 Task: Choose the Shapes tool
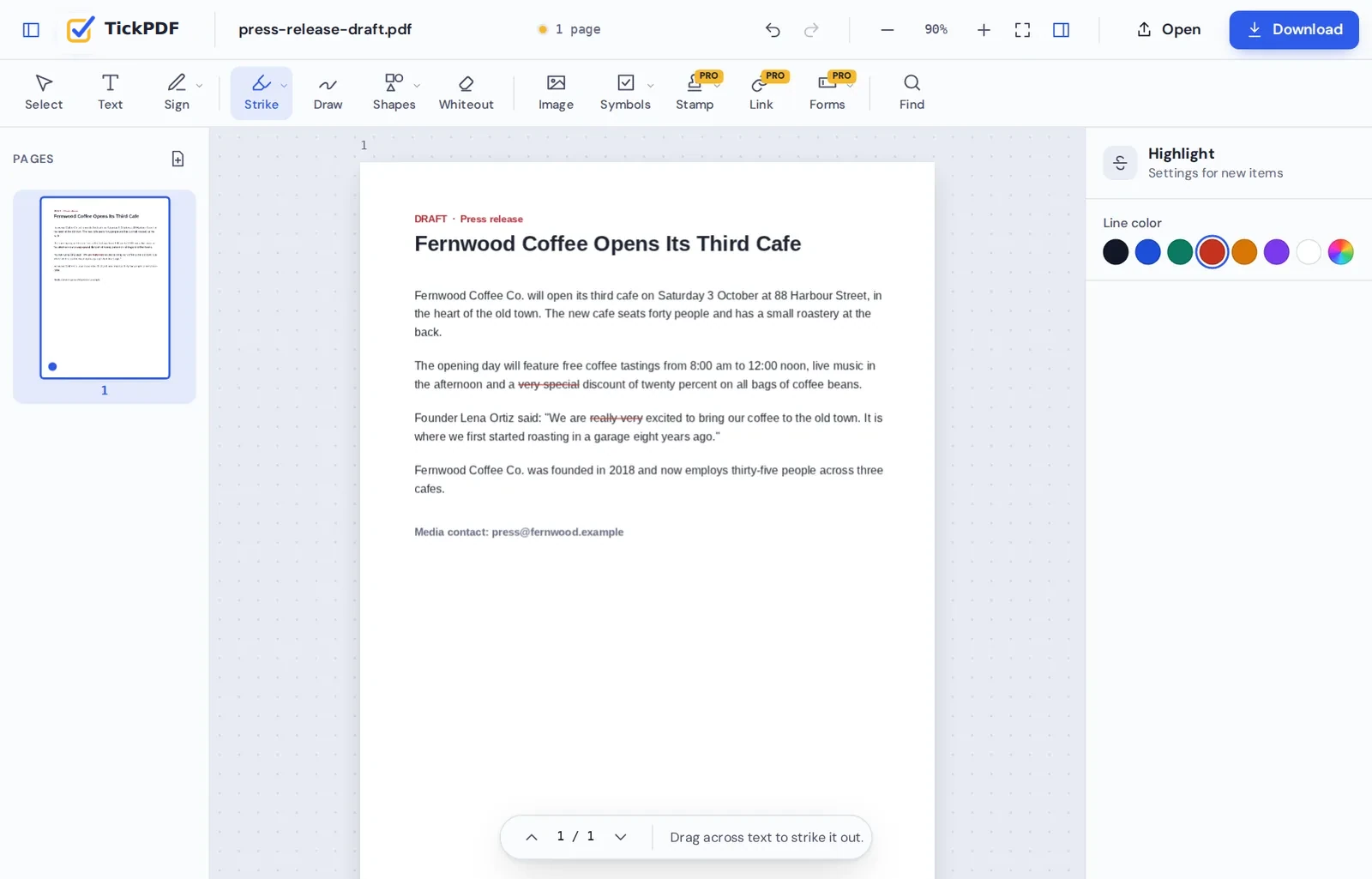point(394,93)
